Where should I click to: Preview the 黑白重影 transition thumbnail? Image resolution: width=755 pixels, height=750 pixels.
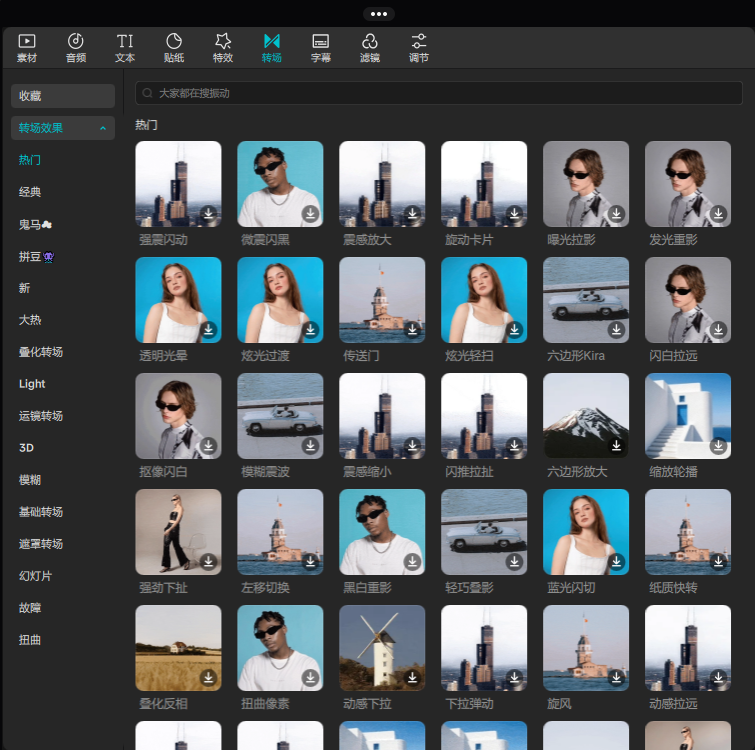[382, 532]
